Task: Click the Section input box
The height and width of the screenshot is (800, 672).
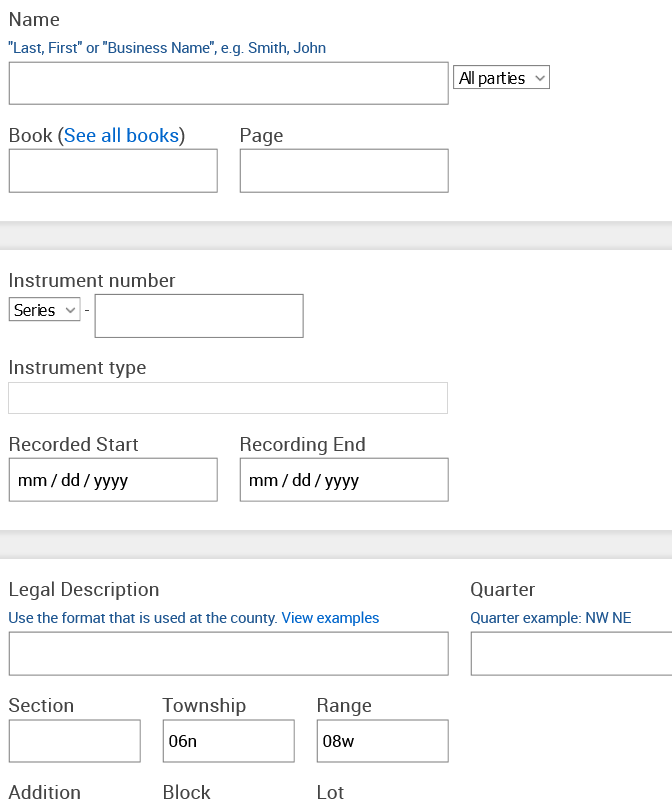Action: point(74,741)
